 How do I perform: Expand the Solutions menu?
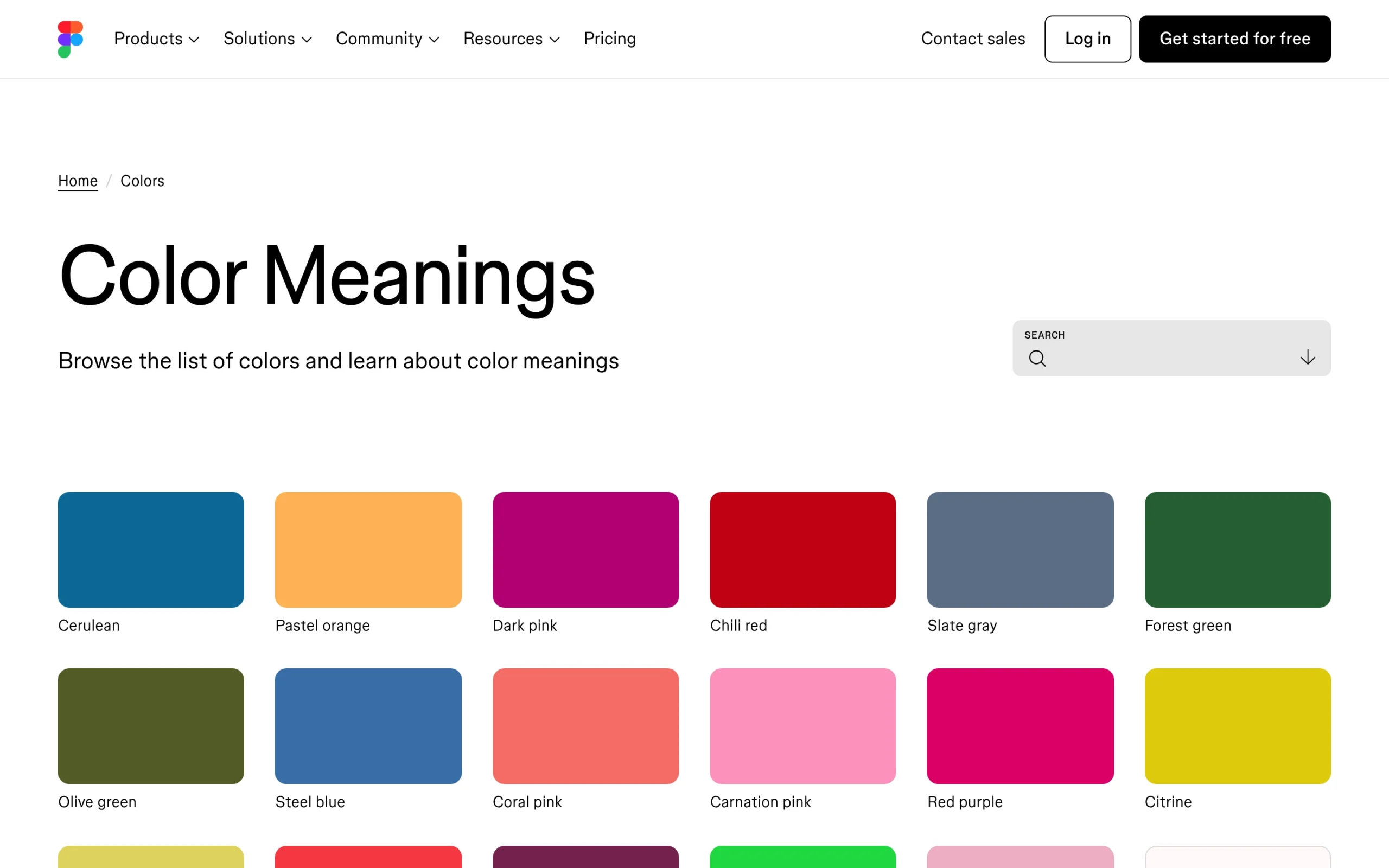point(267,39)
